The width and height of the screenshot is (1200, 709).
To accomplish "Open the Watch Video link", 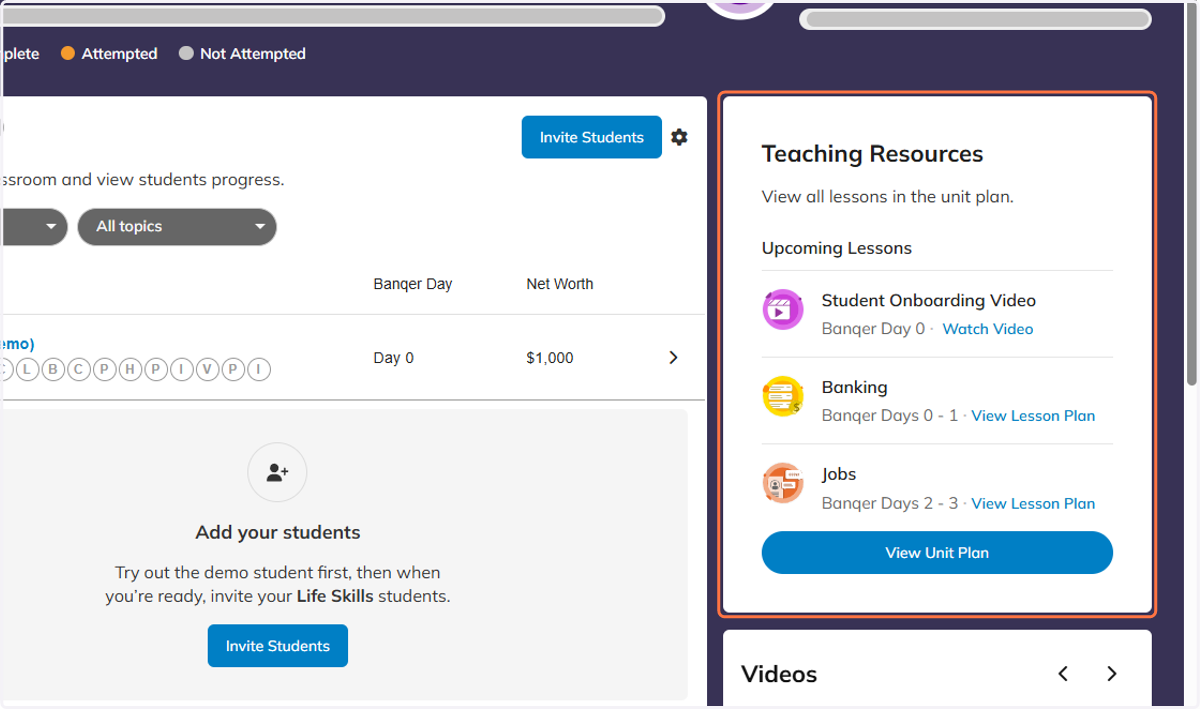I will point(988,329).
